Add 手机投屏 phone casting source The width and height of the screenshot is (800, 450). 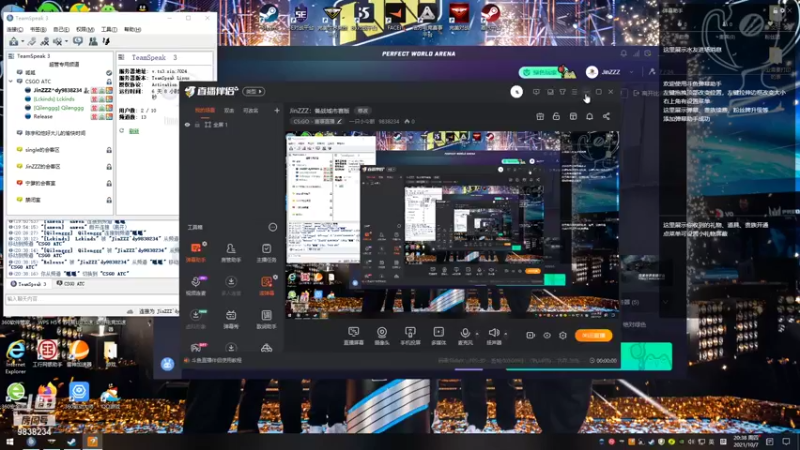(x=410, y=336)
